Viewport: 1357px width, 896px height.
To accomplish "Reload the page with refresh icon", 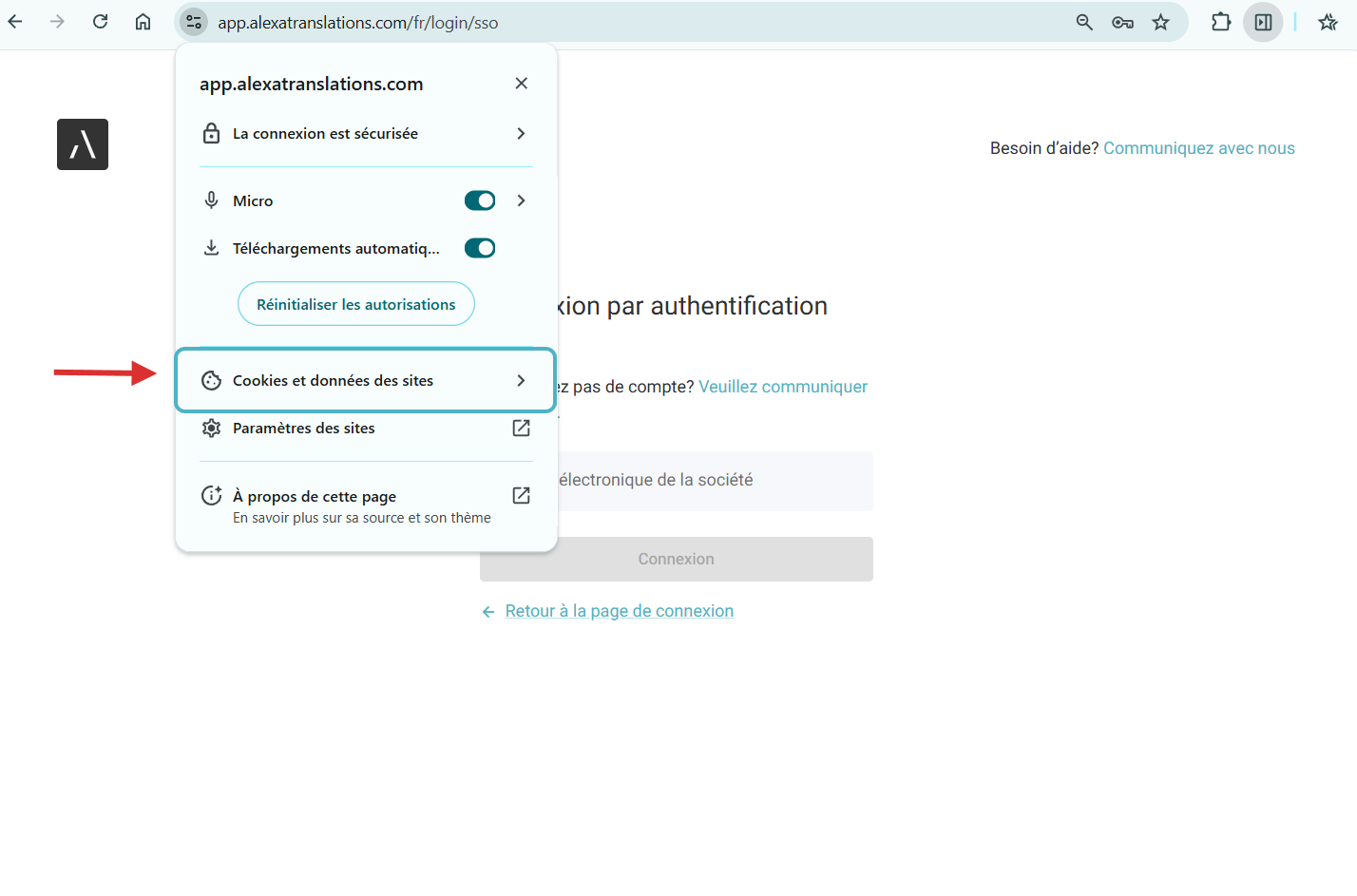I will [x=100, y=22].
